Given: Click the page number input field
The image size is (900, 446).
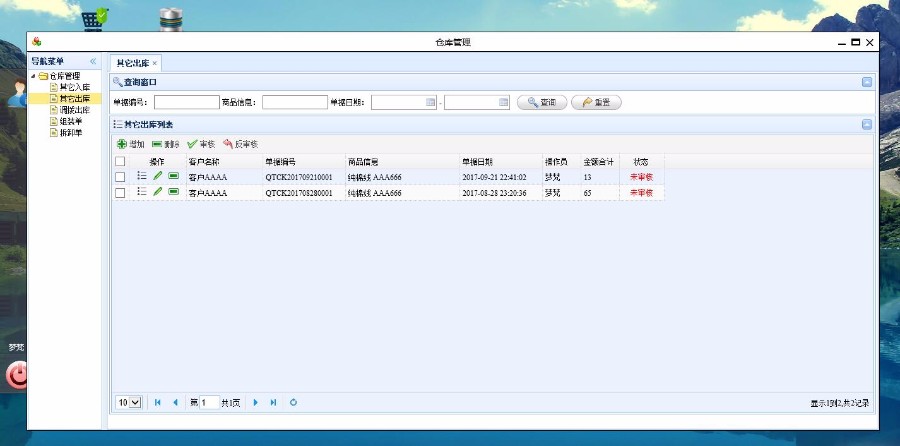Looking at the screenshot, I should point(209,402).
